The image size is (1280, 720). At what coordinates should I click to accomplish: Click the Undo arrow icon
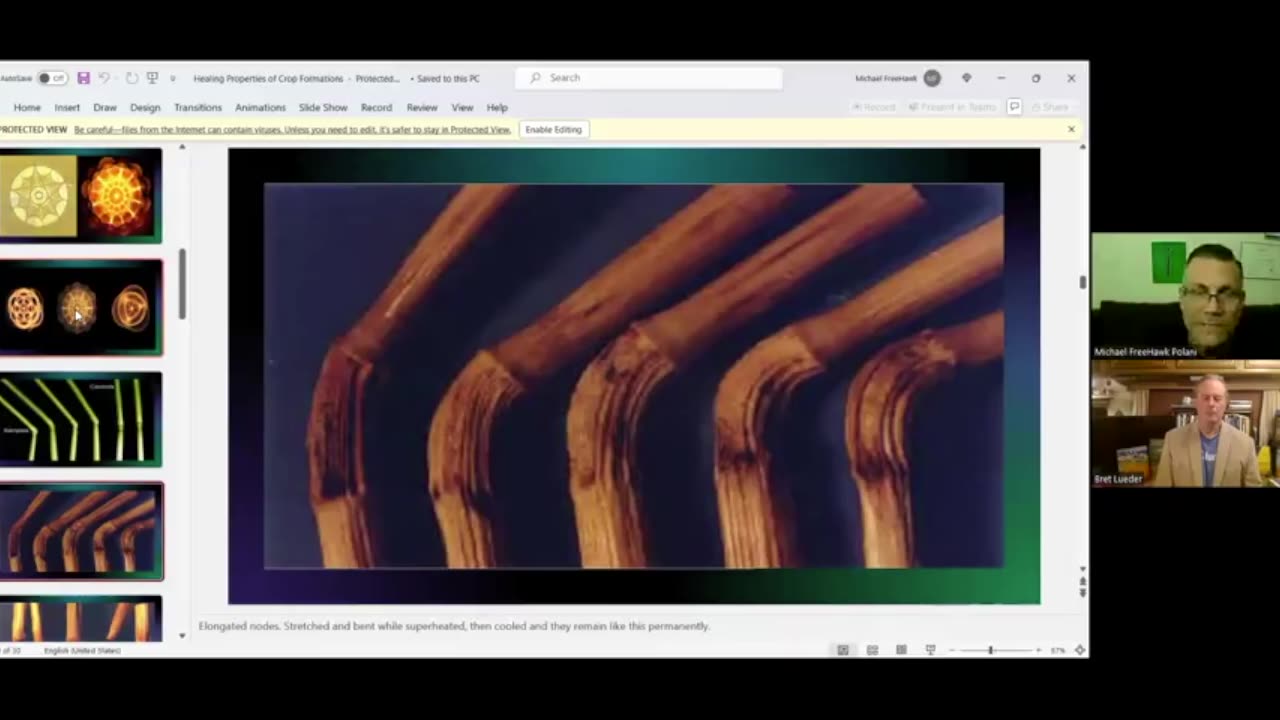pos(104,78)
